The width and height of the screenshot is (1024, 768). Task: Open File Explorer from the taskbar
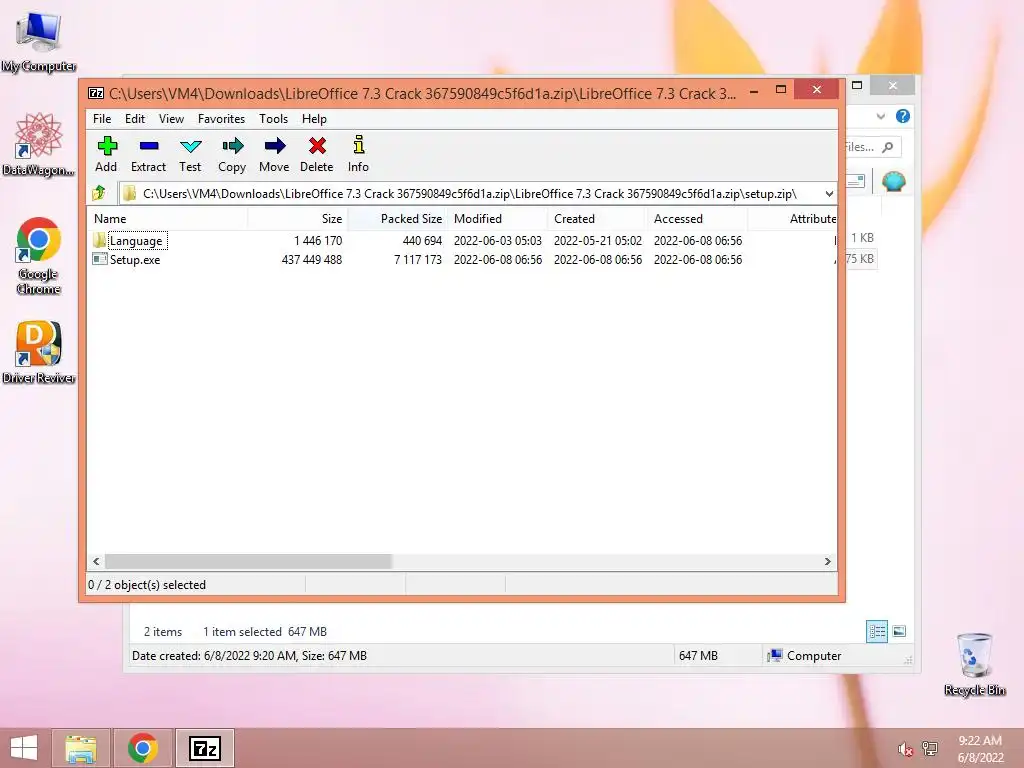[80, 748]
